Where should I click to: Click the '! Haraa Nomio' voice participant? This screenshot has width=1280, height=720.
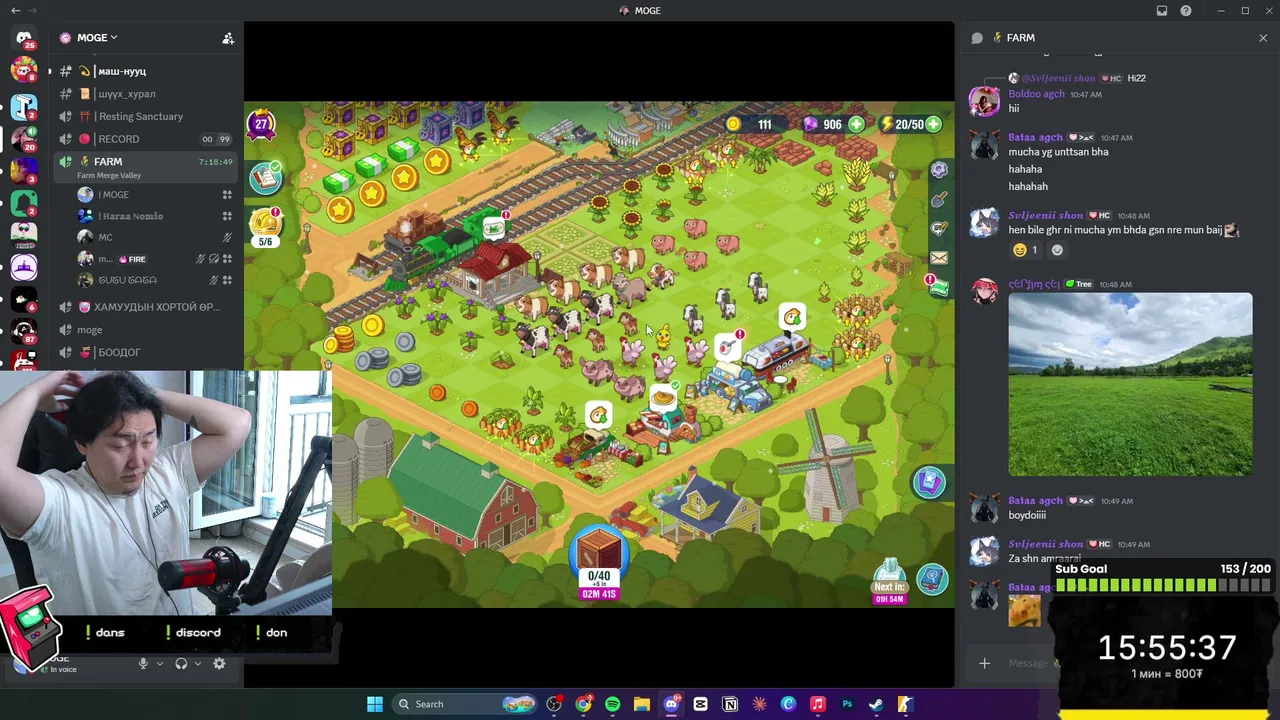point(155,216)
